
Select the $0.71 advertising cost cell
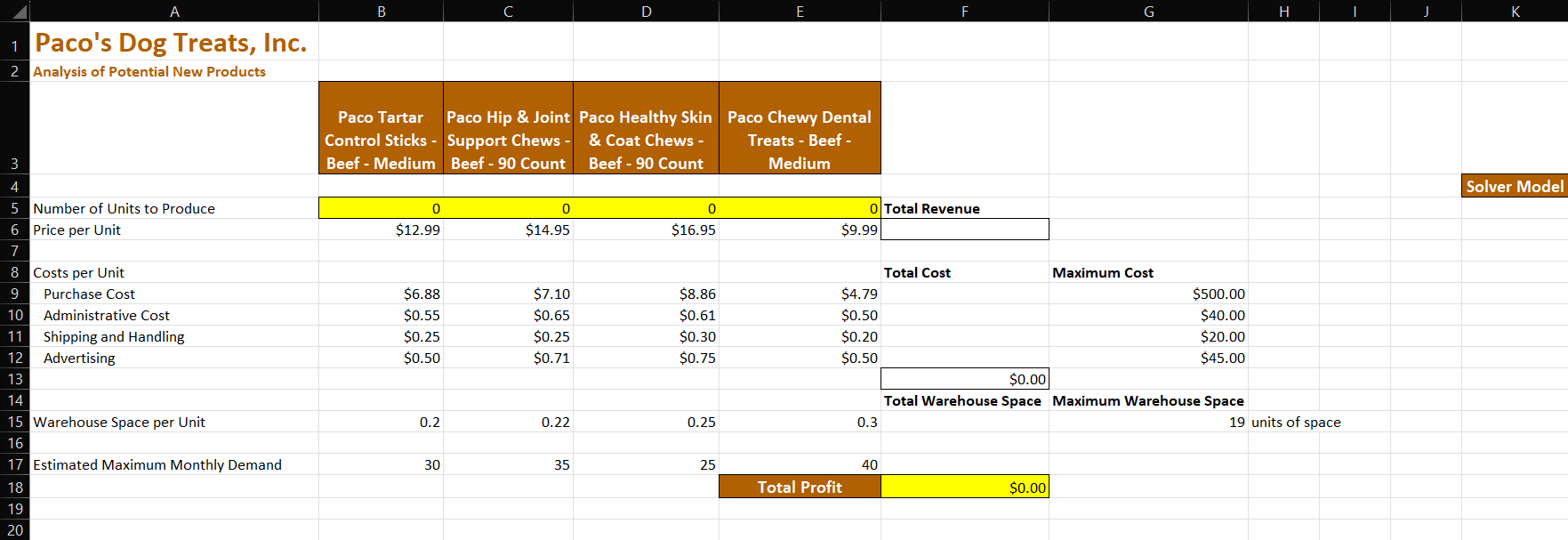coord(508,358)
